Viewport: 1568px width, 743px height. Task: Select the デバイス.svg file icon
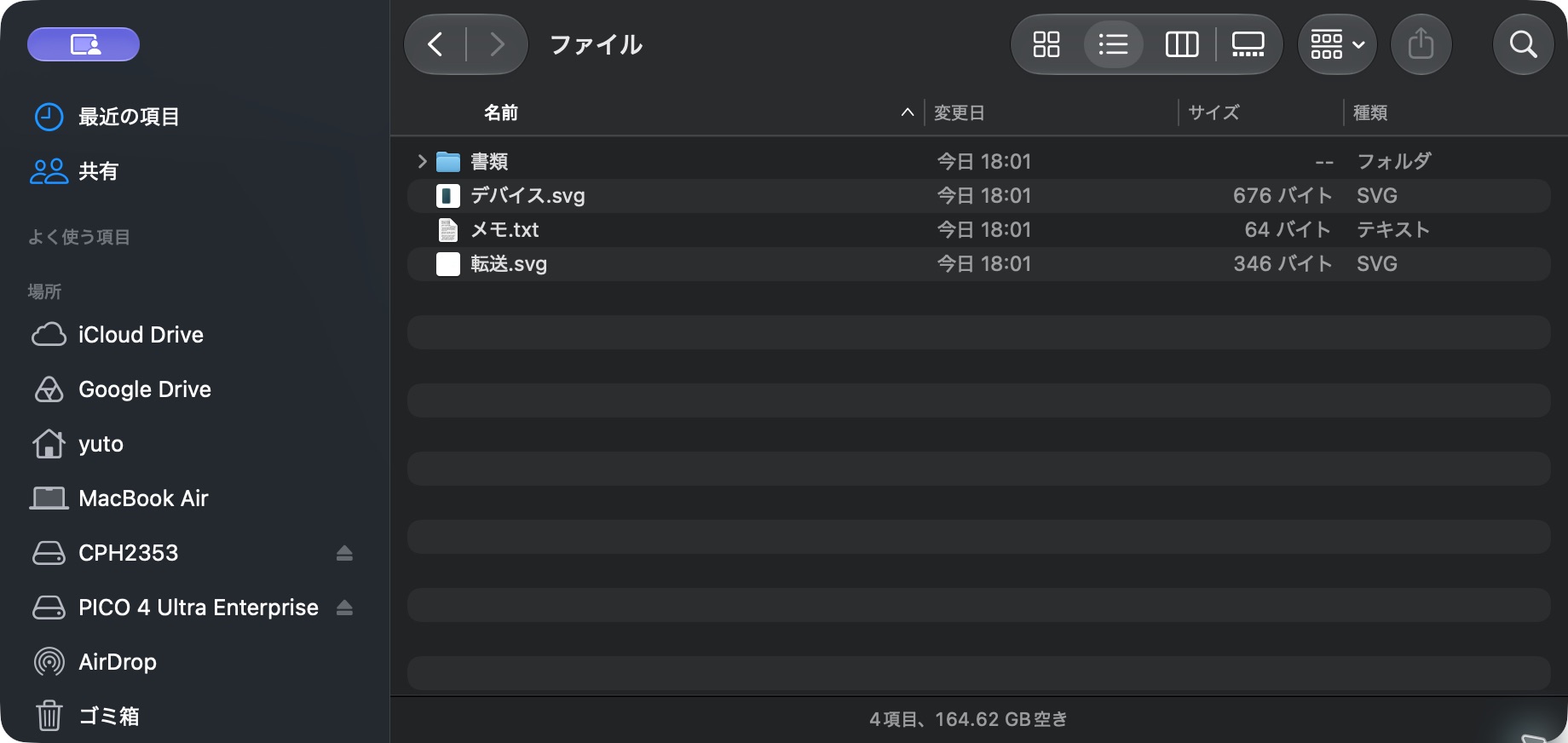[x=448, y=195]
